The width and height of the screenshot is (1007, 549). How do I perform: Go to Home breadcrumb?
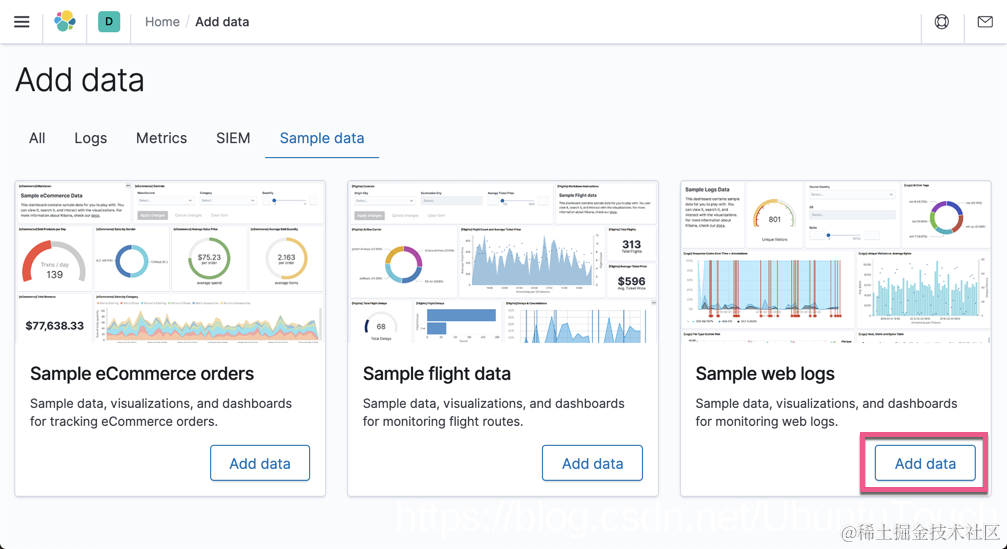tap(162, 22)
